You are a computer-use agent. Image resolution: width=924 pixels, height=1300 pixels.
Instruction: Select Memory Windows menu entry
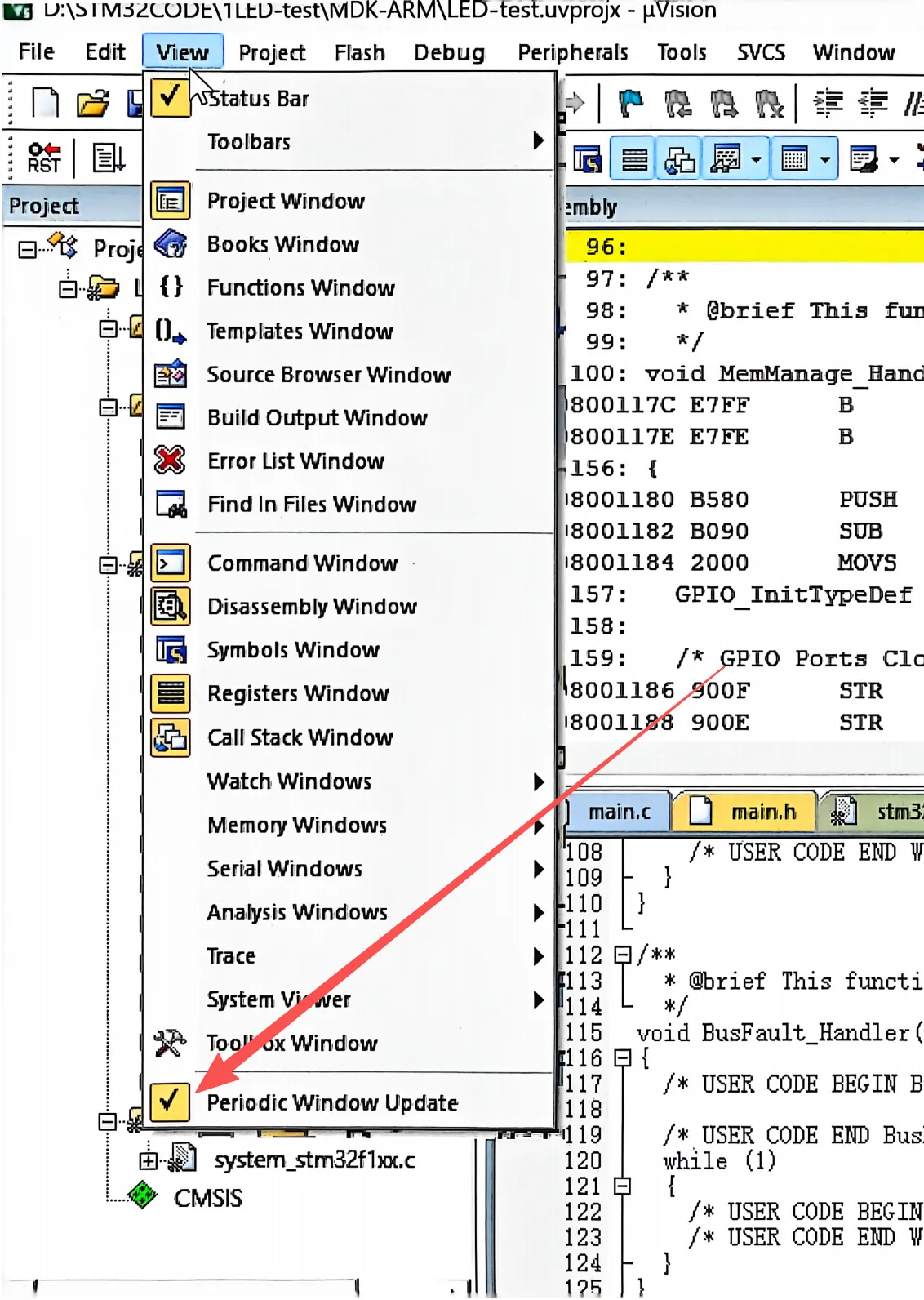pos(297,825)
